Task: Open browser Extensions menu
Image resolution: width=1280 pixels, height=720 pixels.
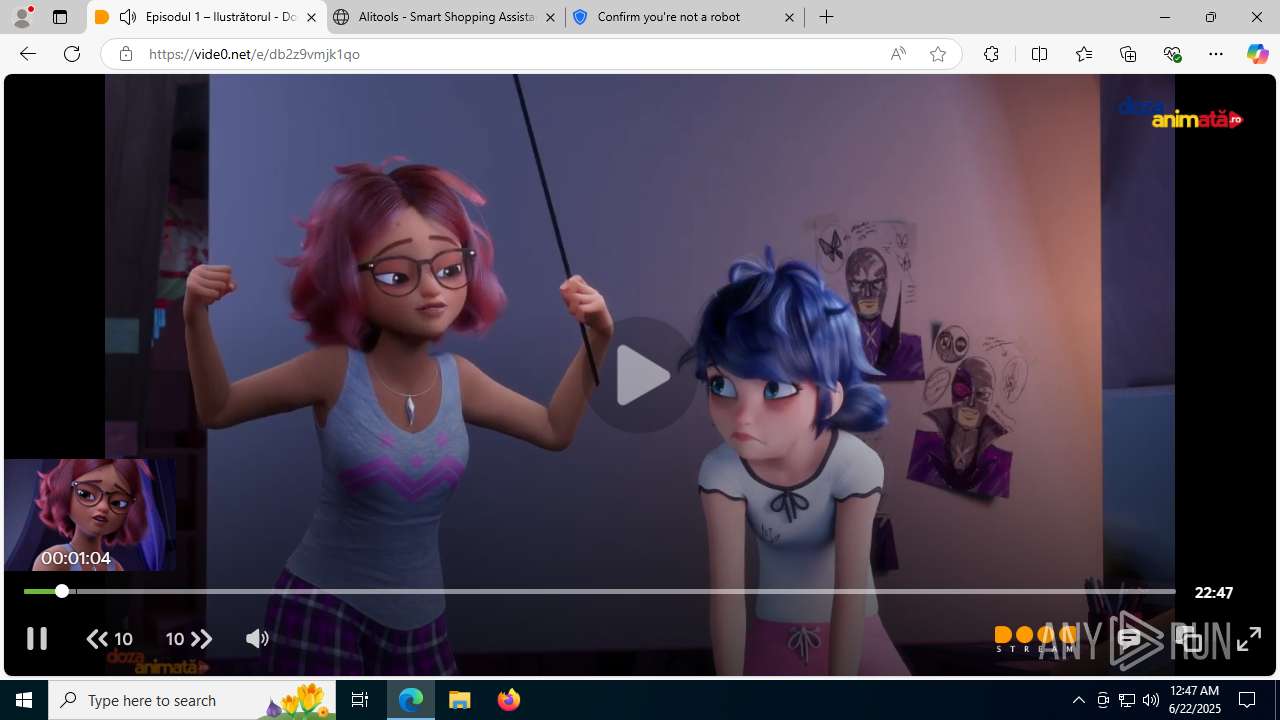Action: [991, 54]
